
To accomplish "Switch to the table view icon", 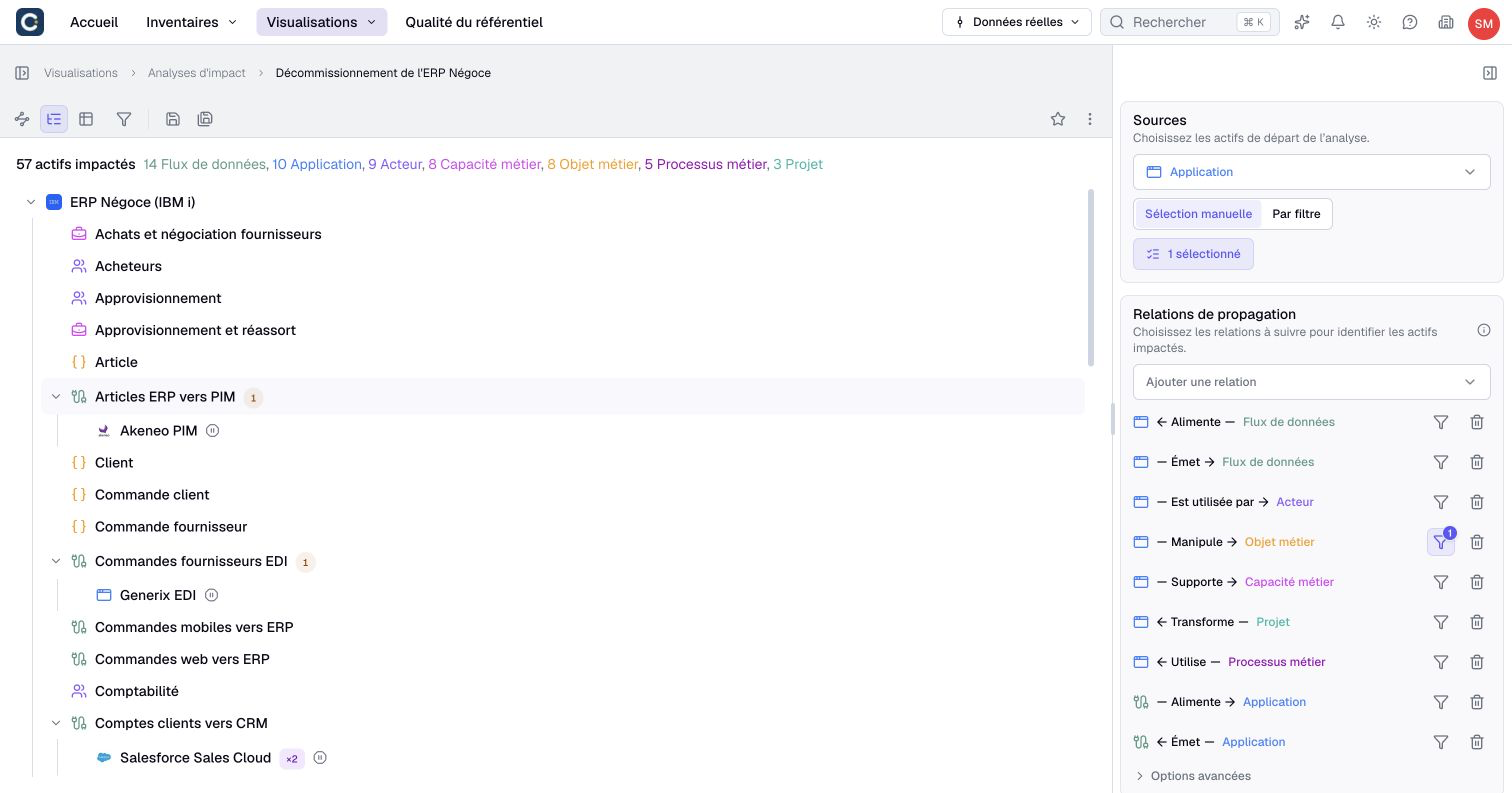I will 86,119.
